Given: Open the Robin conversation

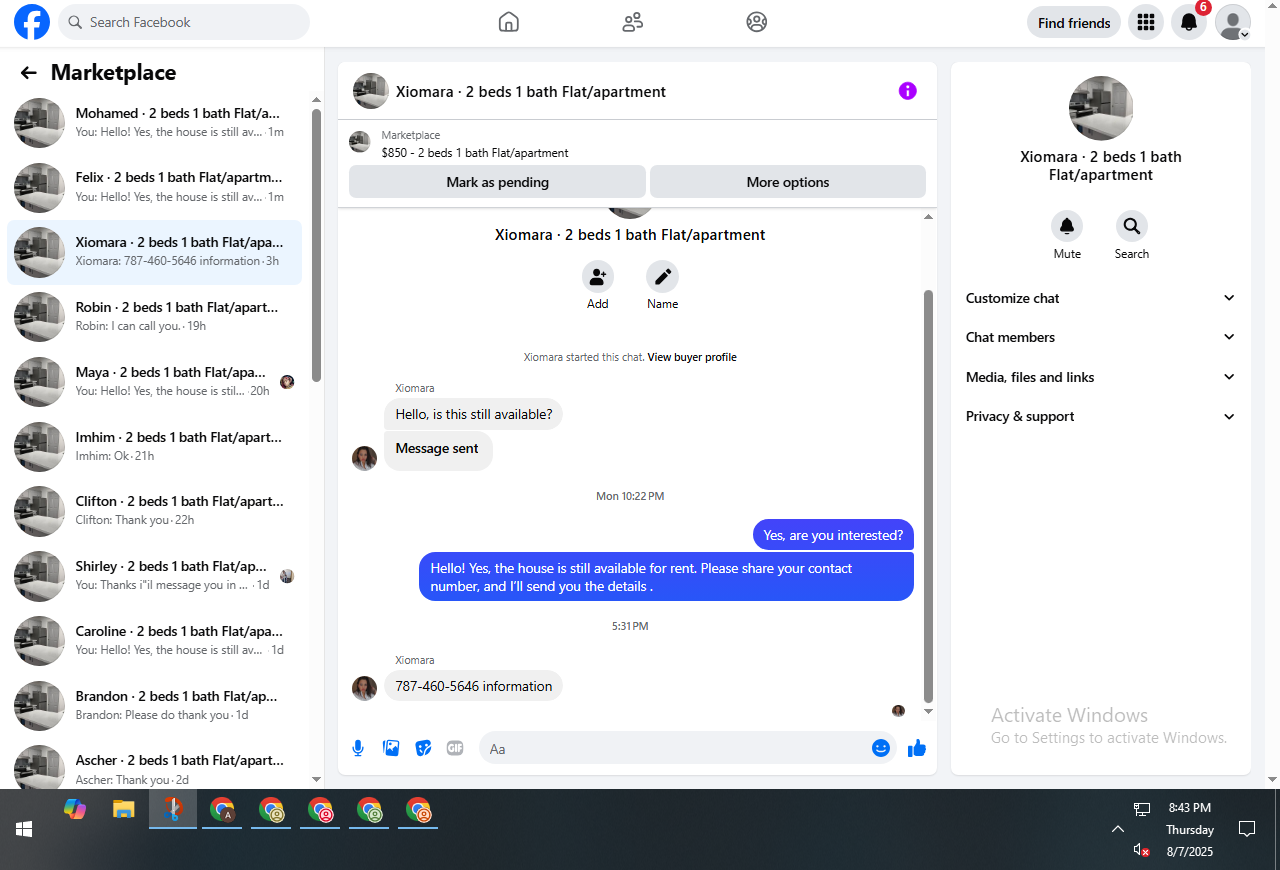Looking at the screenshot, I should 155,316.
